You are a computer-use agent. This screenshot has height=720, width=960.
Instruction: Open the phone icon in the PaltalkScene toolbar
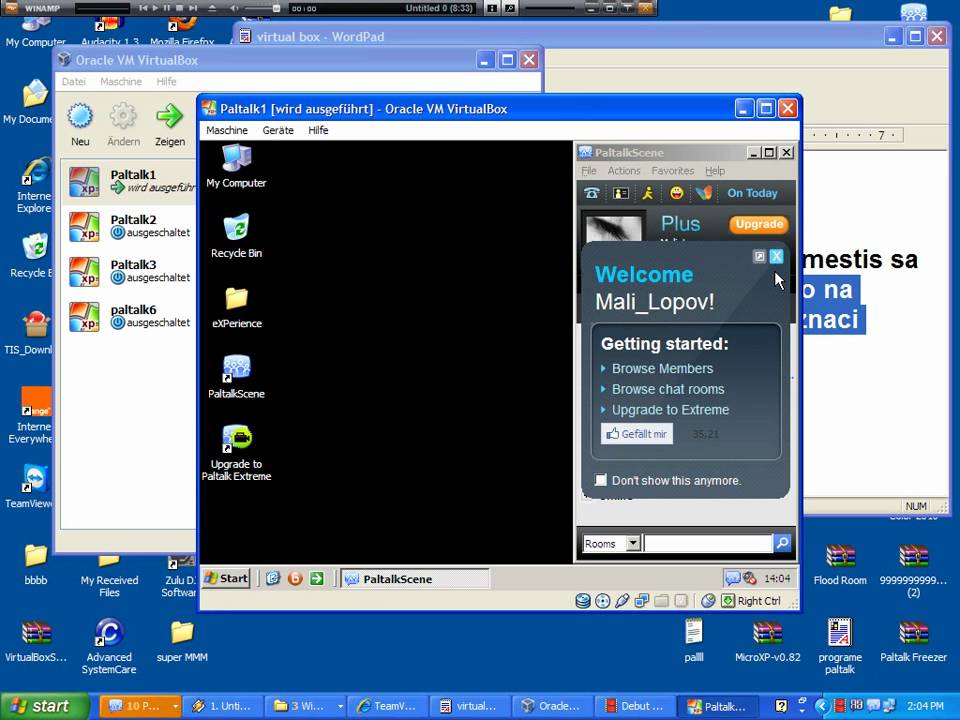[x=591, y=193]
